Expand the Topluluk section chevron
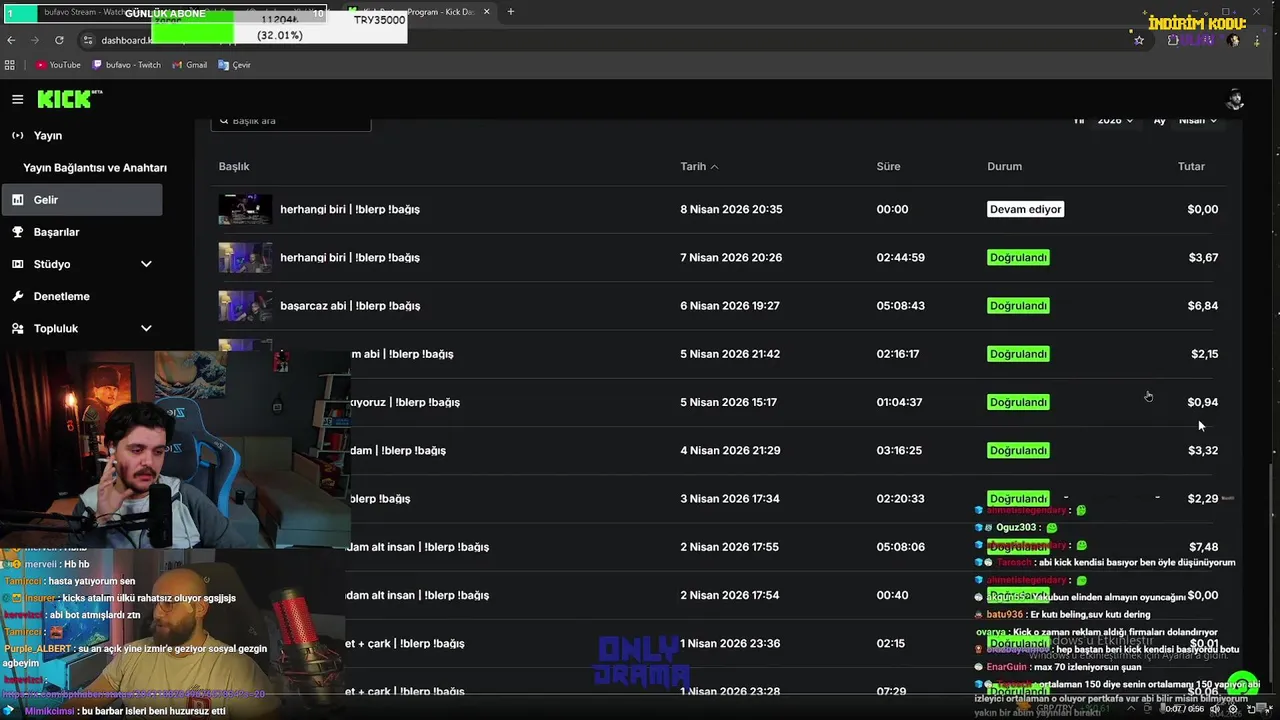 [x=146, y=328]
